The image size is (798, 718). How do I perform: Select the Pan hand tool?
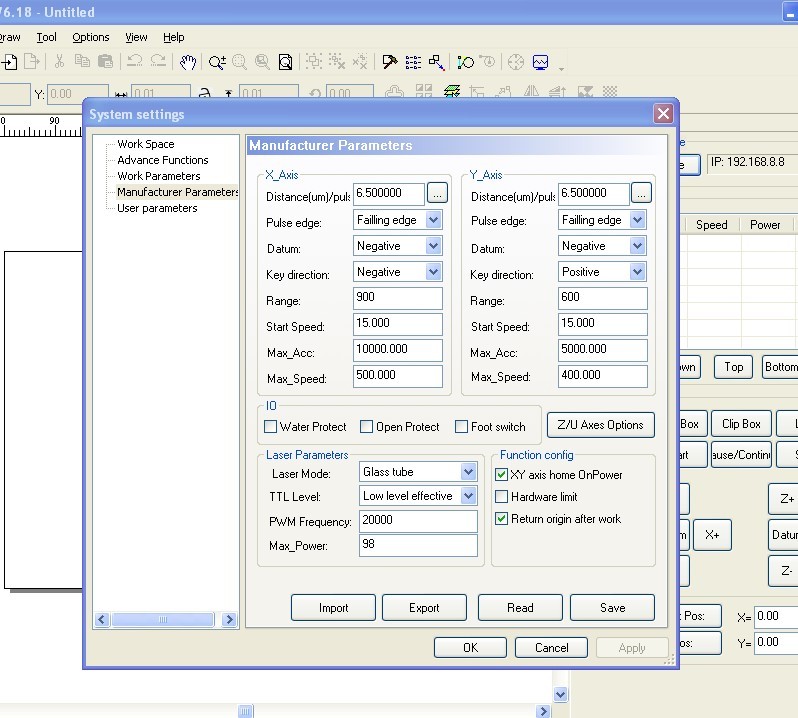pyautogui.click(x=188, y=62)
